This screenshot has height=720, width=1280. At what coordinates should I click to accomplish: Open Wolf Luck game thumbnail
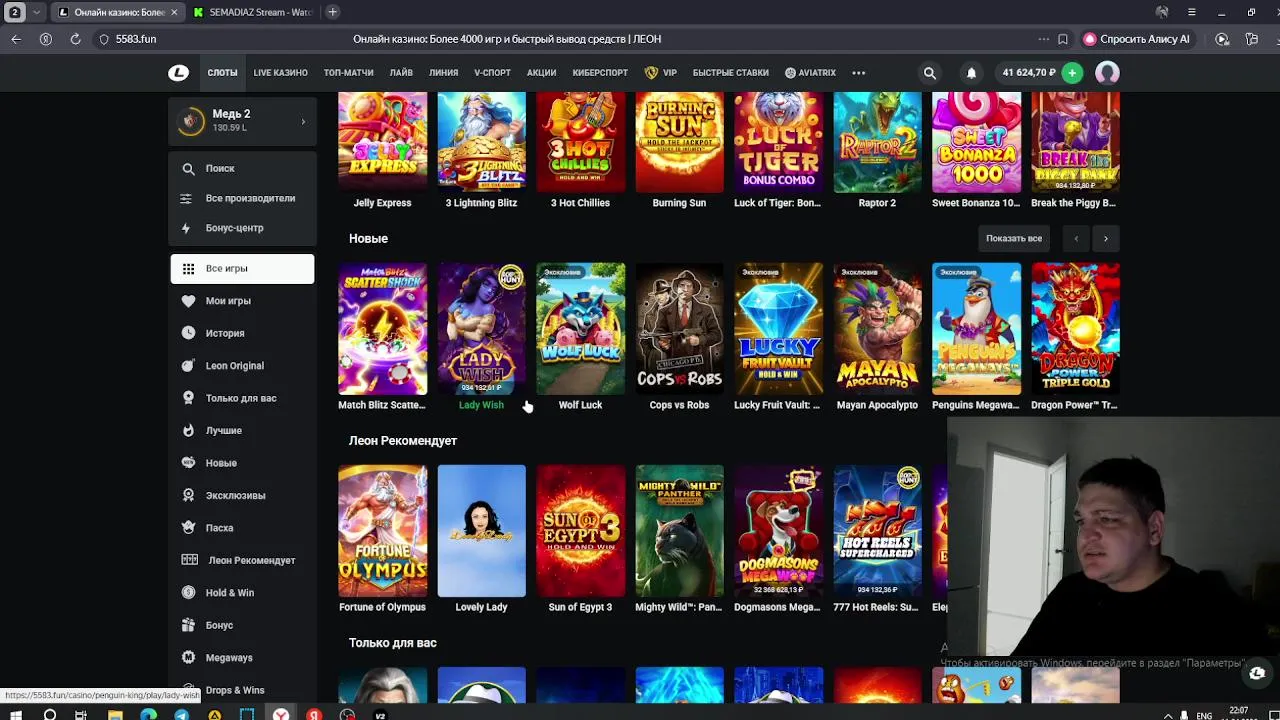[580, 329]
